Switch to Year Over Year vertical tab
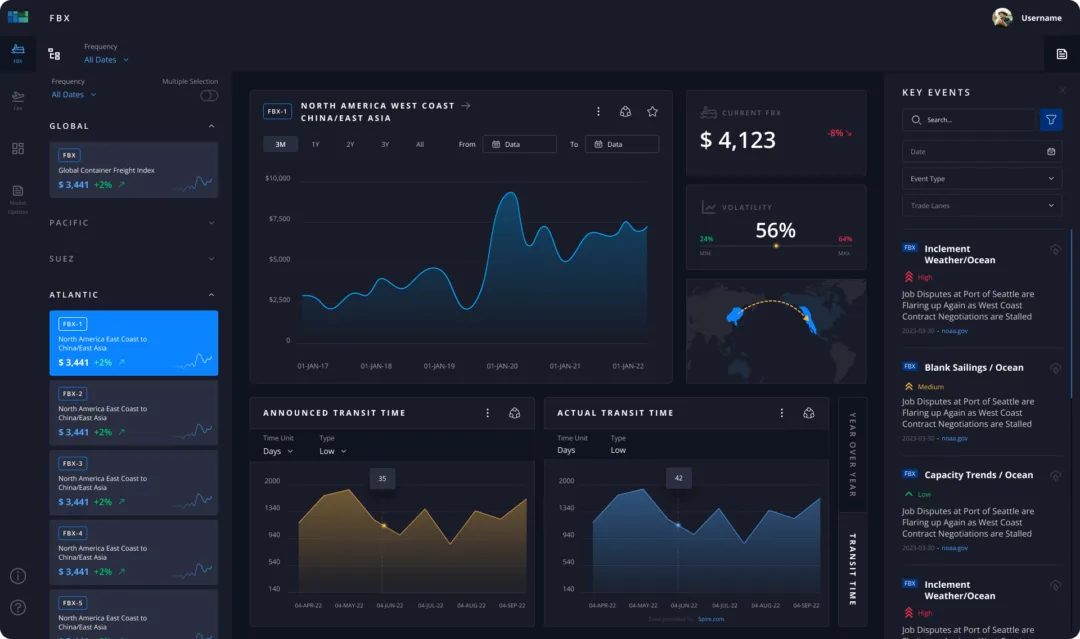1080x639 pixels. click(852, 454)
